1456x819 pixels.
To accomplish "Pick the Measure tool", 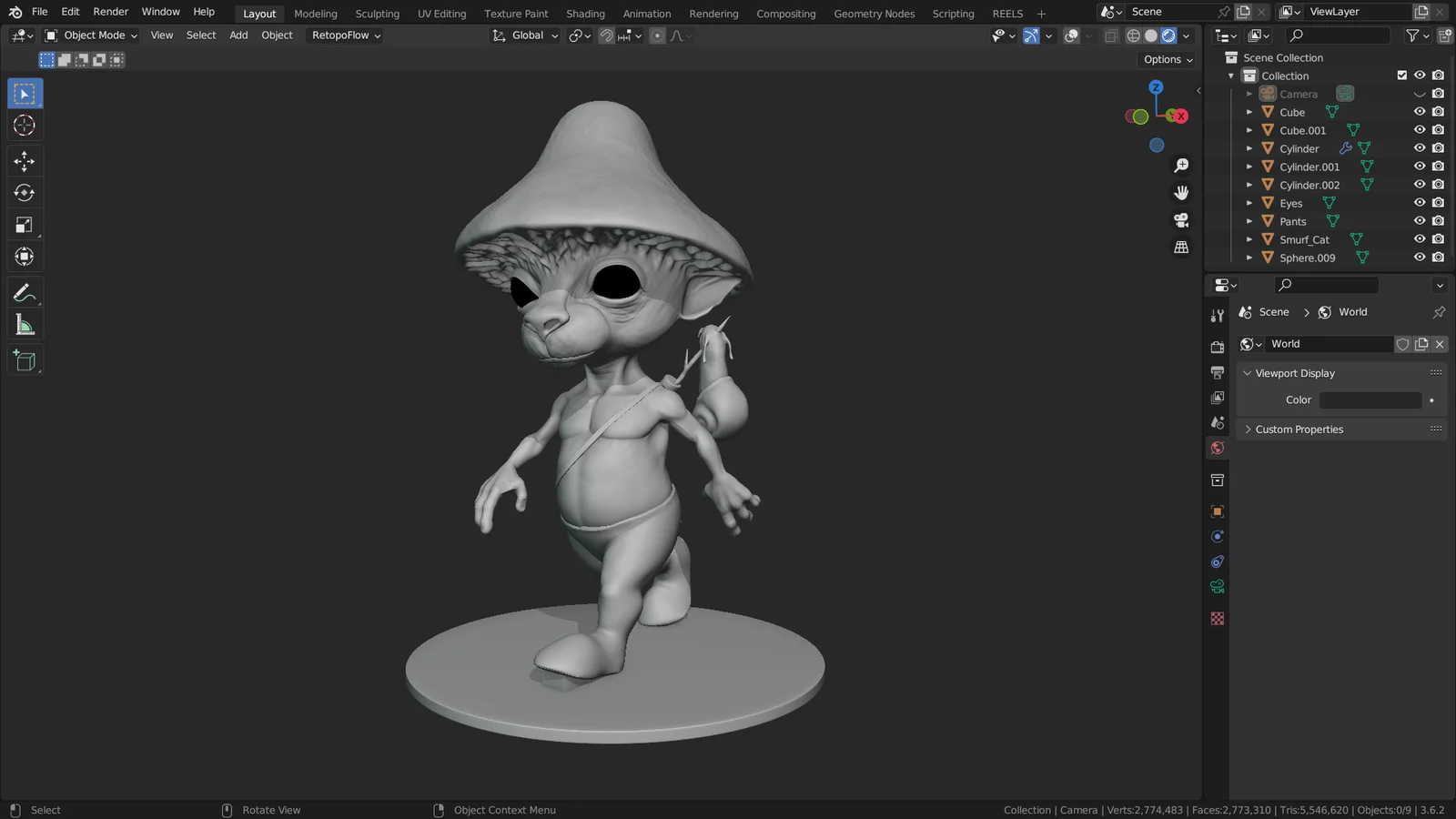I will (x=25, y=326).
